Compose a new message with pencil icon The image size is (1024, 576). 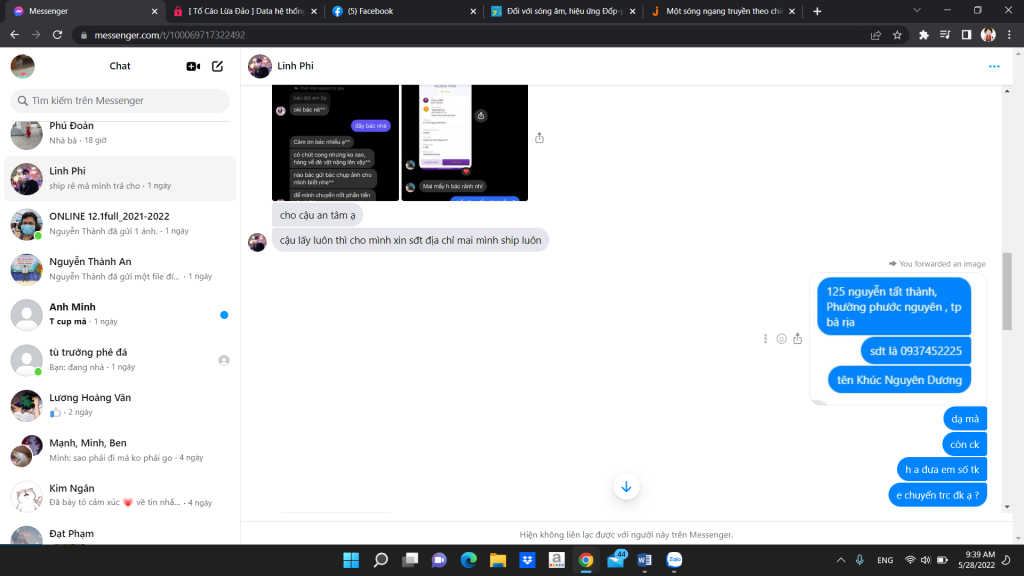pyautogui.click(x=217, y=66)
